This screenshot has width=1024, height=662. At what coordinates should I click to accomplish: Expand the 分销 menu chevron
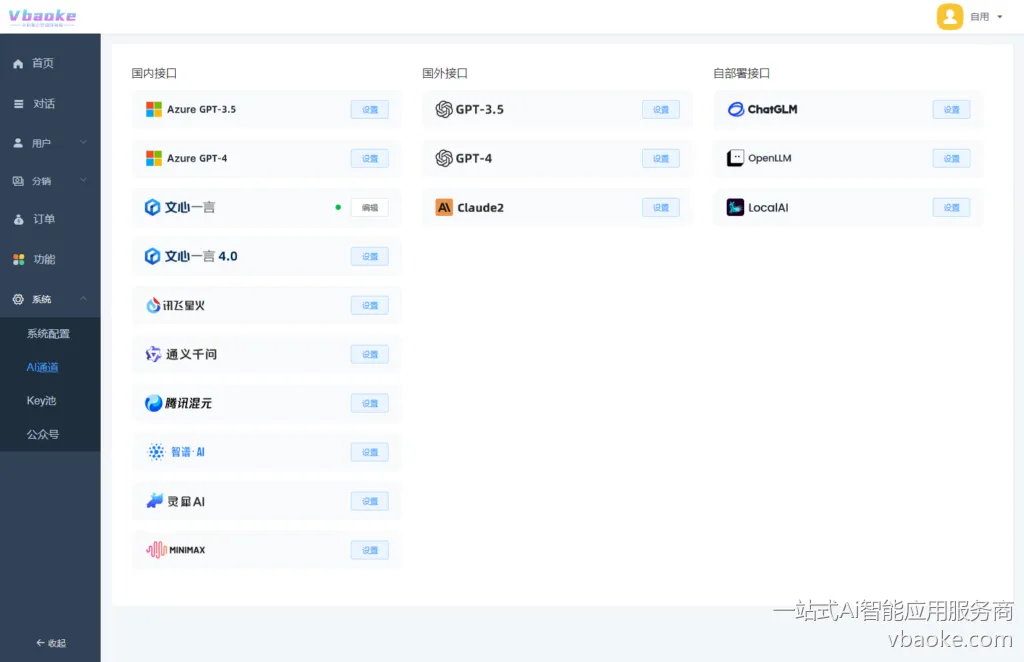click(x=84, y=180)
